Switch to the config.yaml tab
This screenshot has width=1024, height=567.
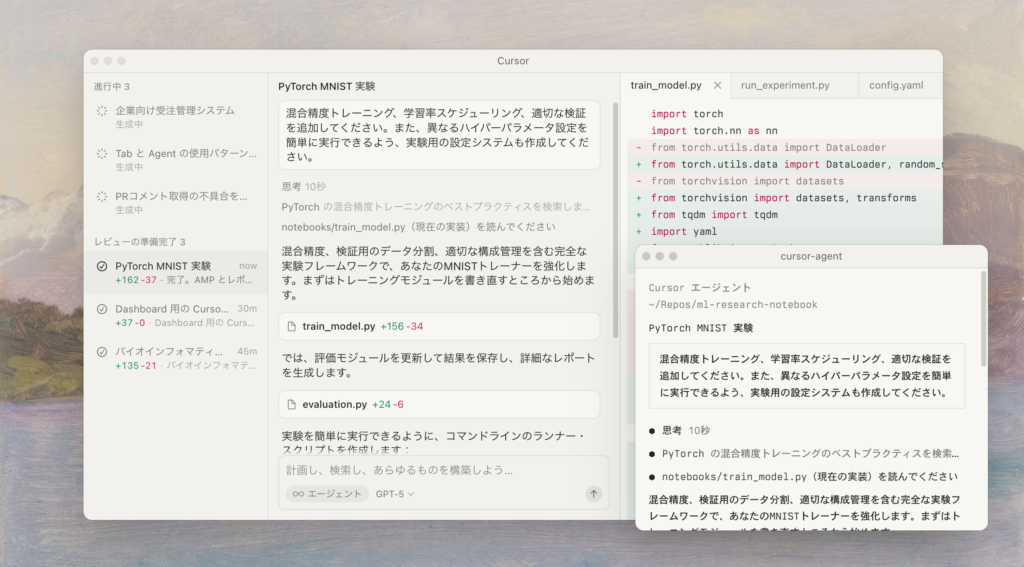pos(895,86)
